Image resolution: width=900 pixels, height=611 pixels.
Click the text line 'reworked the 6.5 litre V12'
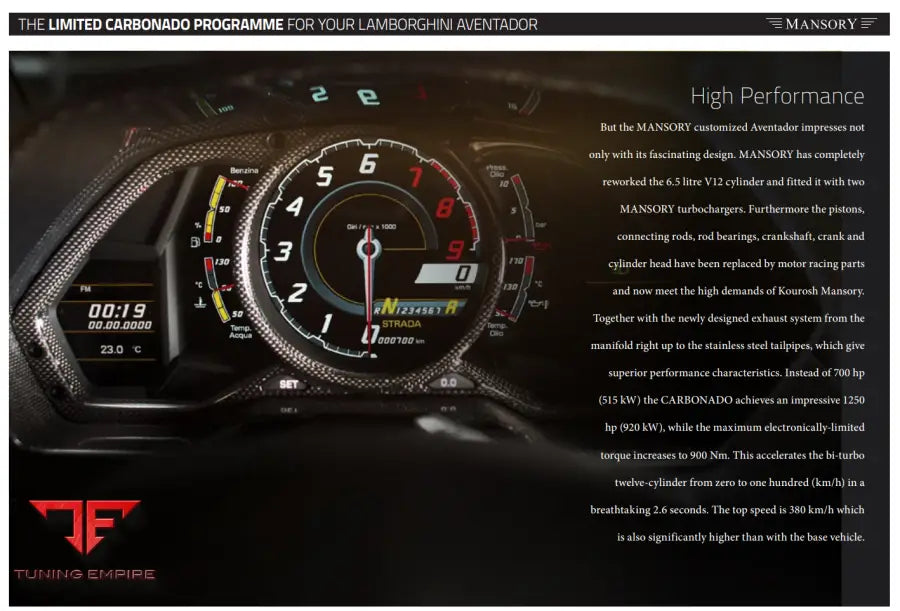click(x=734, y=181)
